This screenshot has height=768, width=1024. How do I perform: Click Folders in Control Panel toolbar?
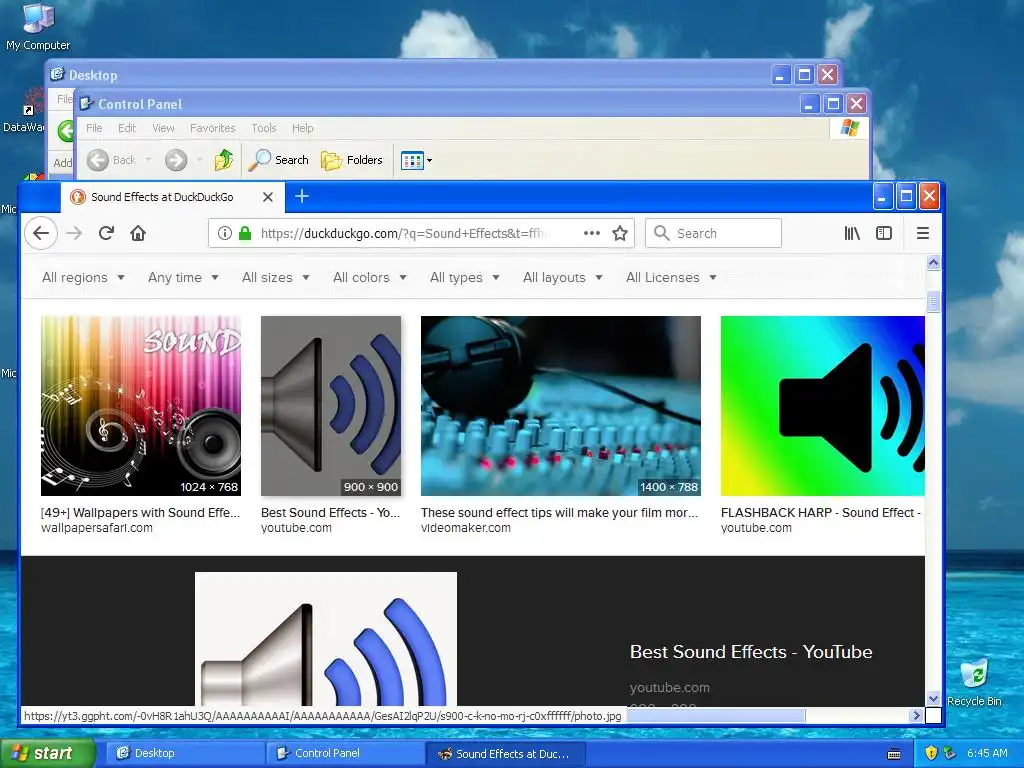(352, 160)
